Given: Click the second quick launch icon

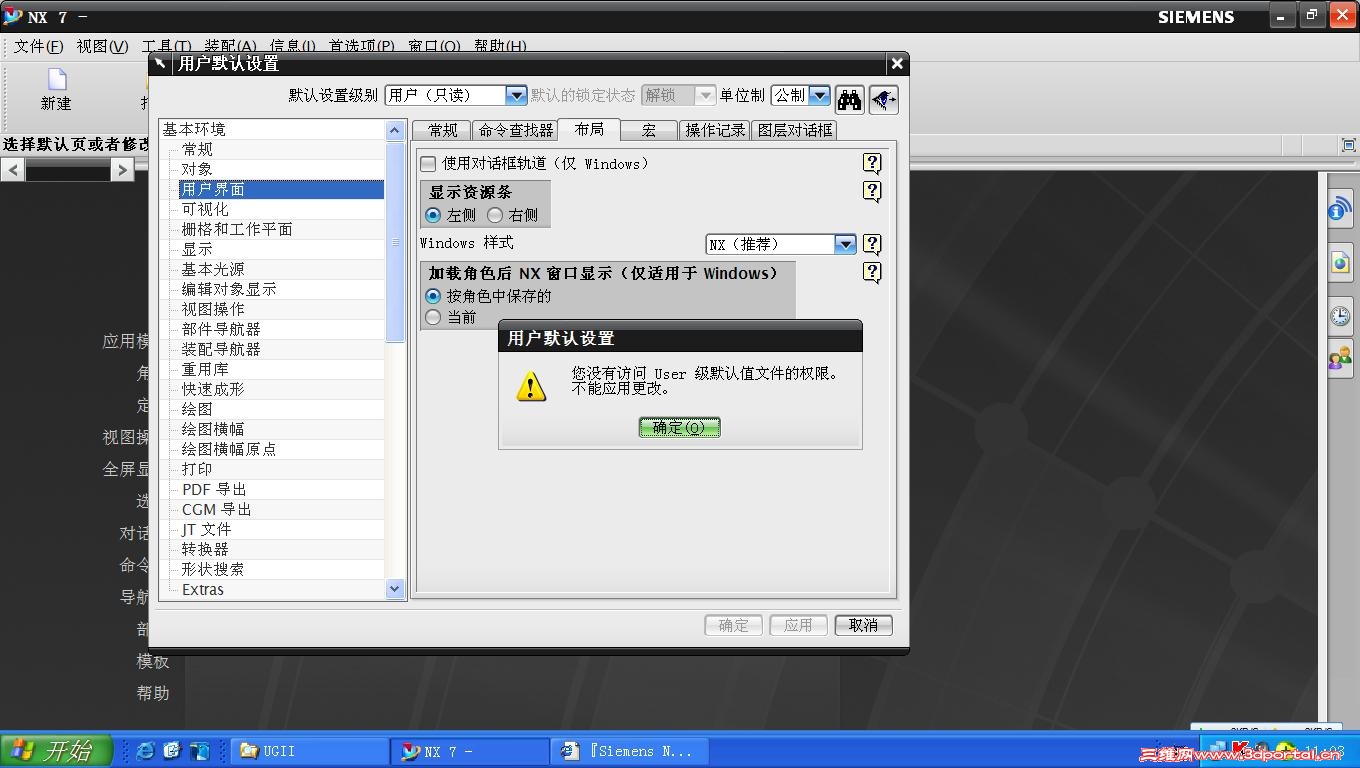Looking at the screenshot, I should pyautogui.click(x=172, y=750).
